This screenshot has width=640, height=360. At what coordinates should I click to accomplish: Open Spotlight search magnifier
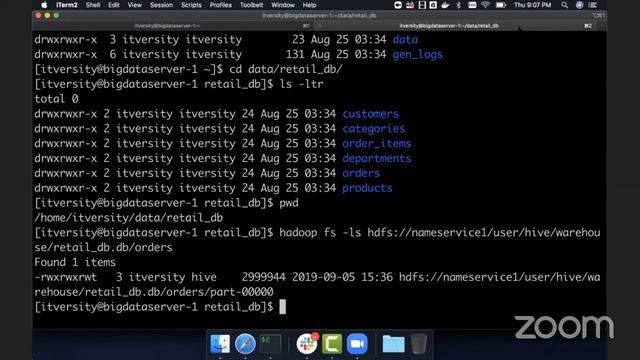coord(564,5)
